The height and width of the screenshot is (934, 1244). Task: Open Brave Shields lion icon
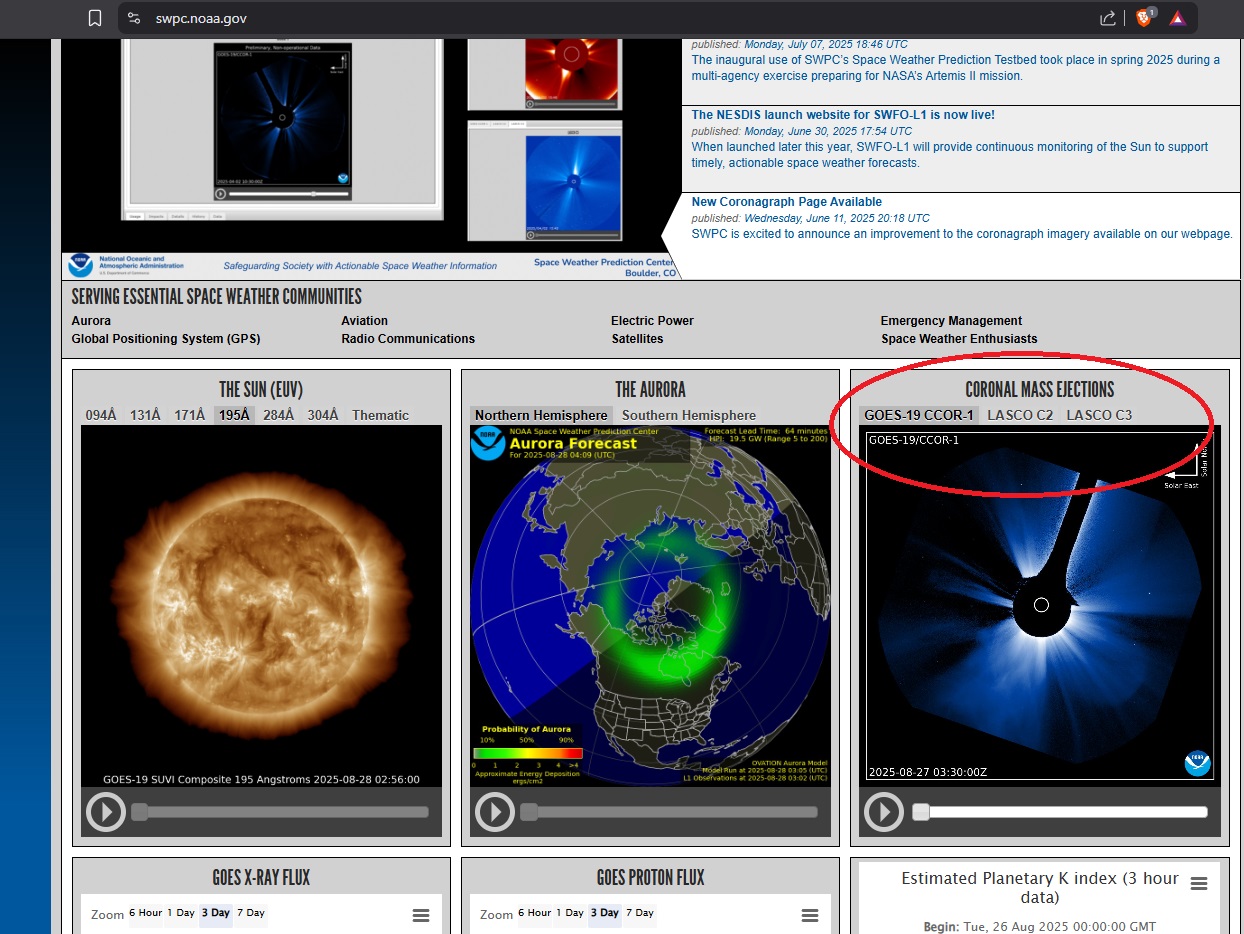pyautogui.click(x=1144, y=18)
